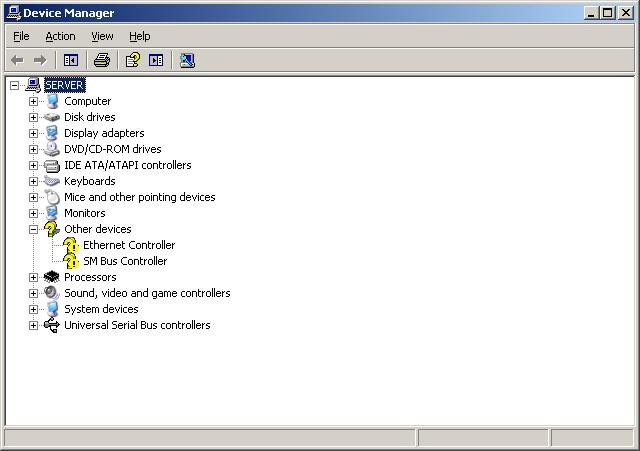Click the System devices icon
The width and height of the screenshot is (640, 451).
point(52,309)
